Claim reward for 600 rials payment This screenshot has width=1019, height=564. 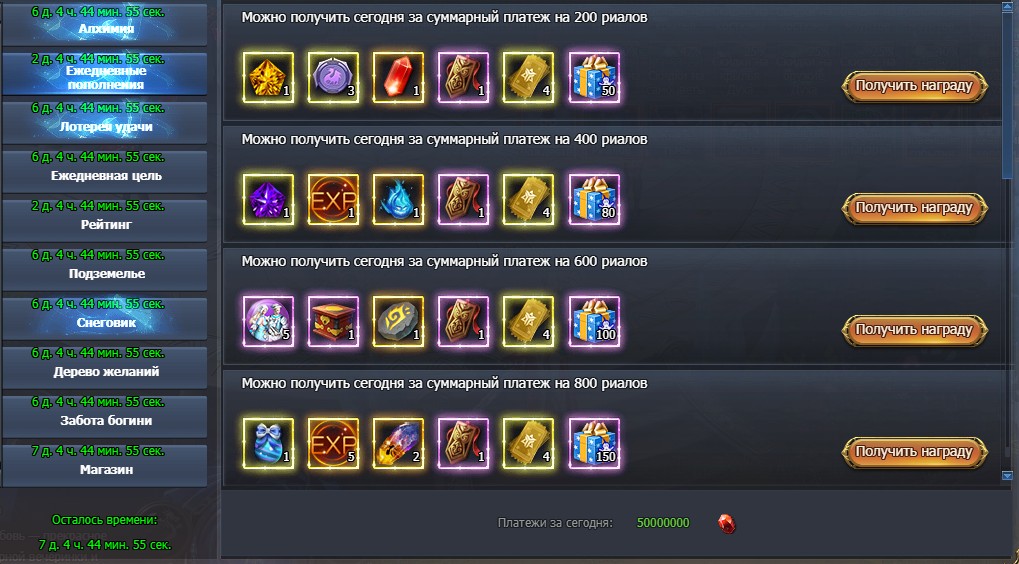(x=914, y=331)
